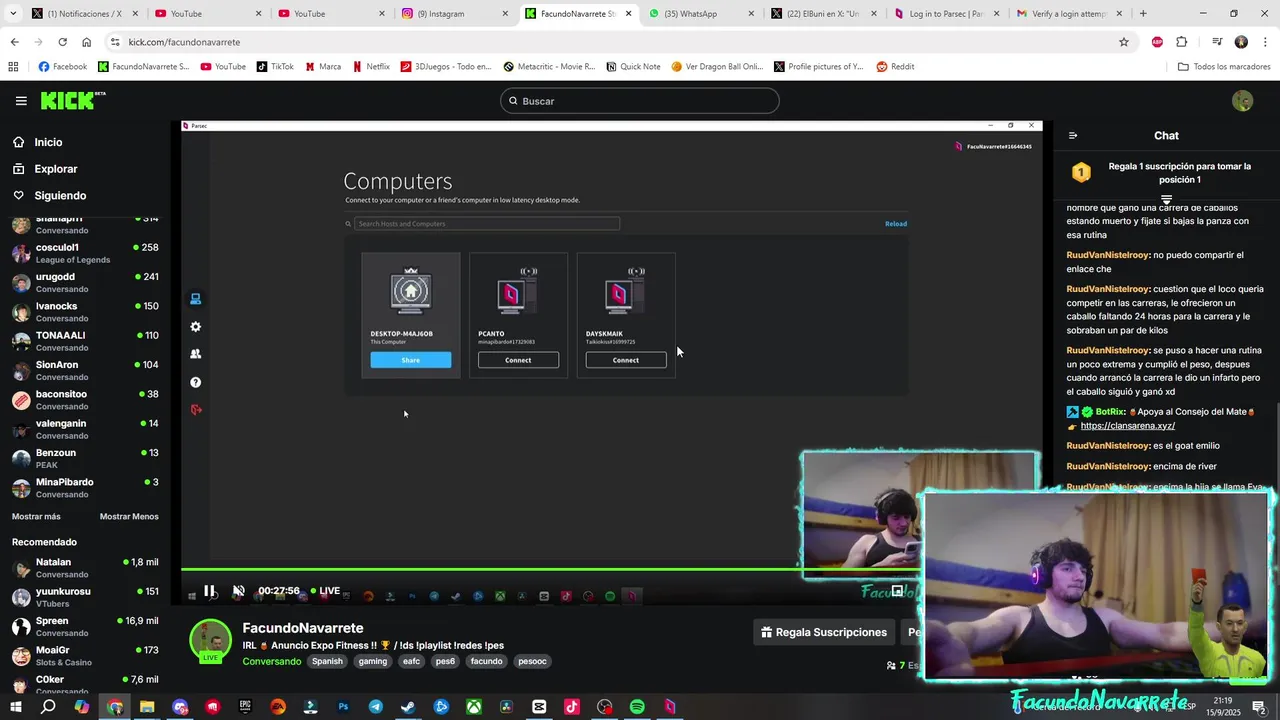Screen dimensions: 1280x720
Task: Open TikTok app from the taskbar
Action: 572,707
